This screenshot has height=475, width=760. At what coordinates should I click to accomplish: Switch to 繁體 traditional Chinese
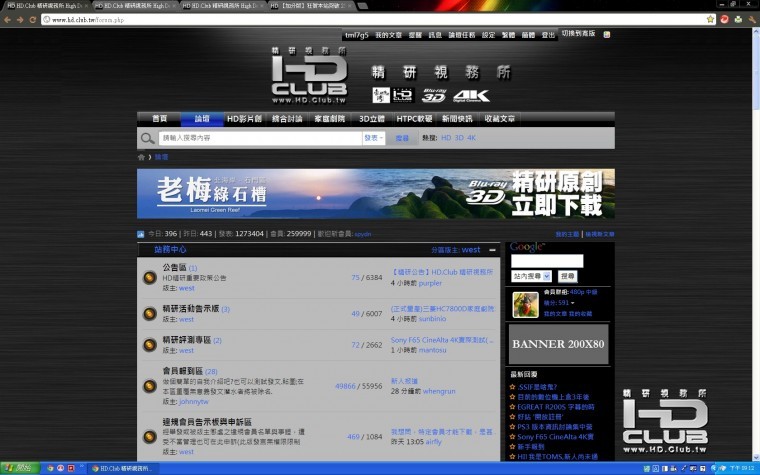coord(508,35)
